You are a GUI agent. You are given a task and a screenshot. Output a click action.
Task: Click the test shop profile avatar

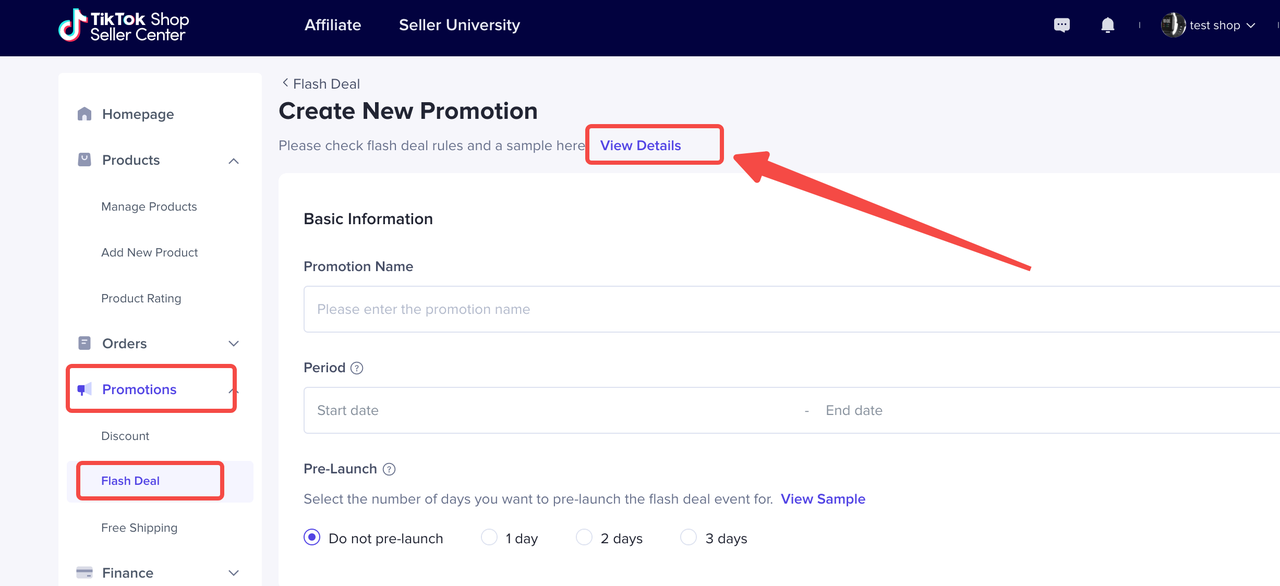[1173, 26]
